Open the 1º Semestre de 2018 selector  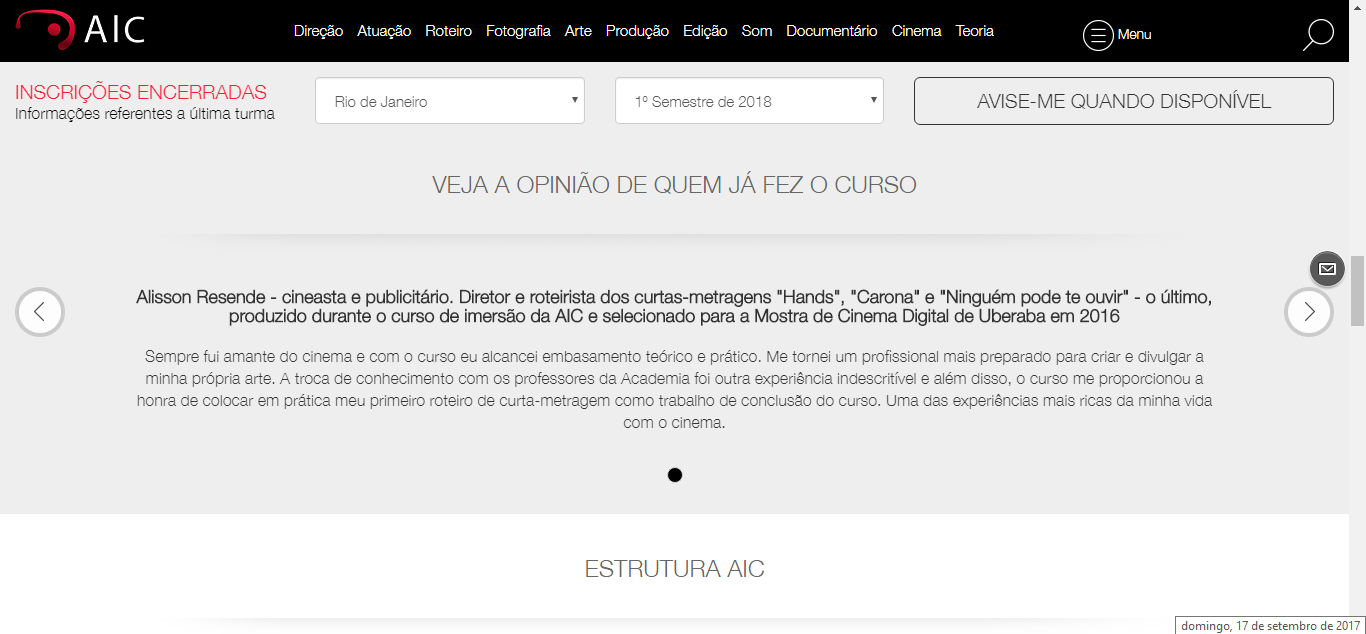pyautogui.click(x=749, y=100)
